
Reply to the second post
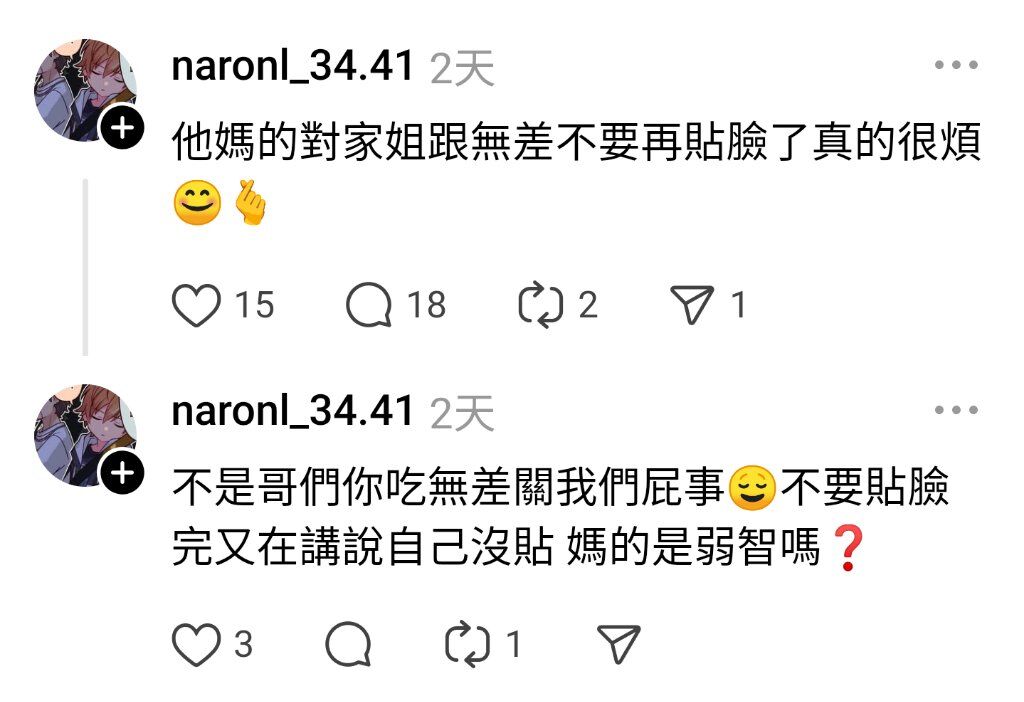pos(348,644)
